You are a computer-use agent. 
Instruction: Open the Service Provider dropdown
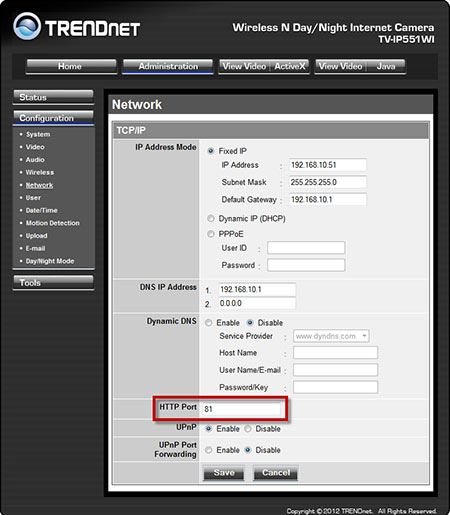(x=331, y=336)
